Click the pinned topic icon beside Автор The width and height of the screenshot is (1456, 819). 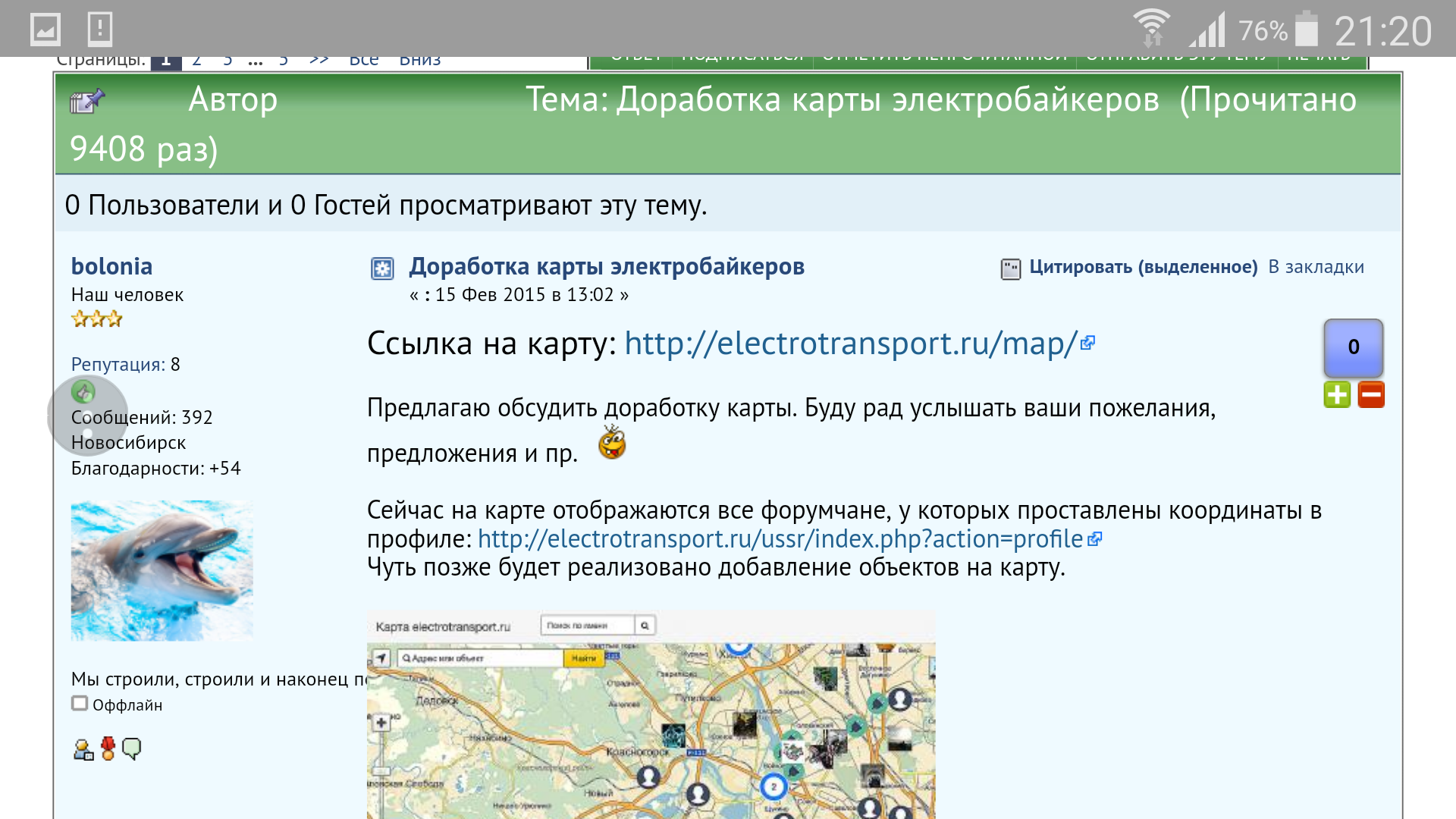coord(86,101)
